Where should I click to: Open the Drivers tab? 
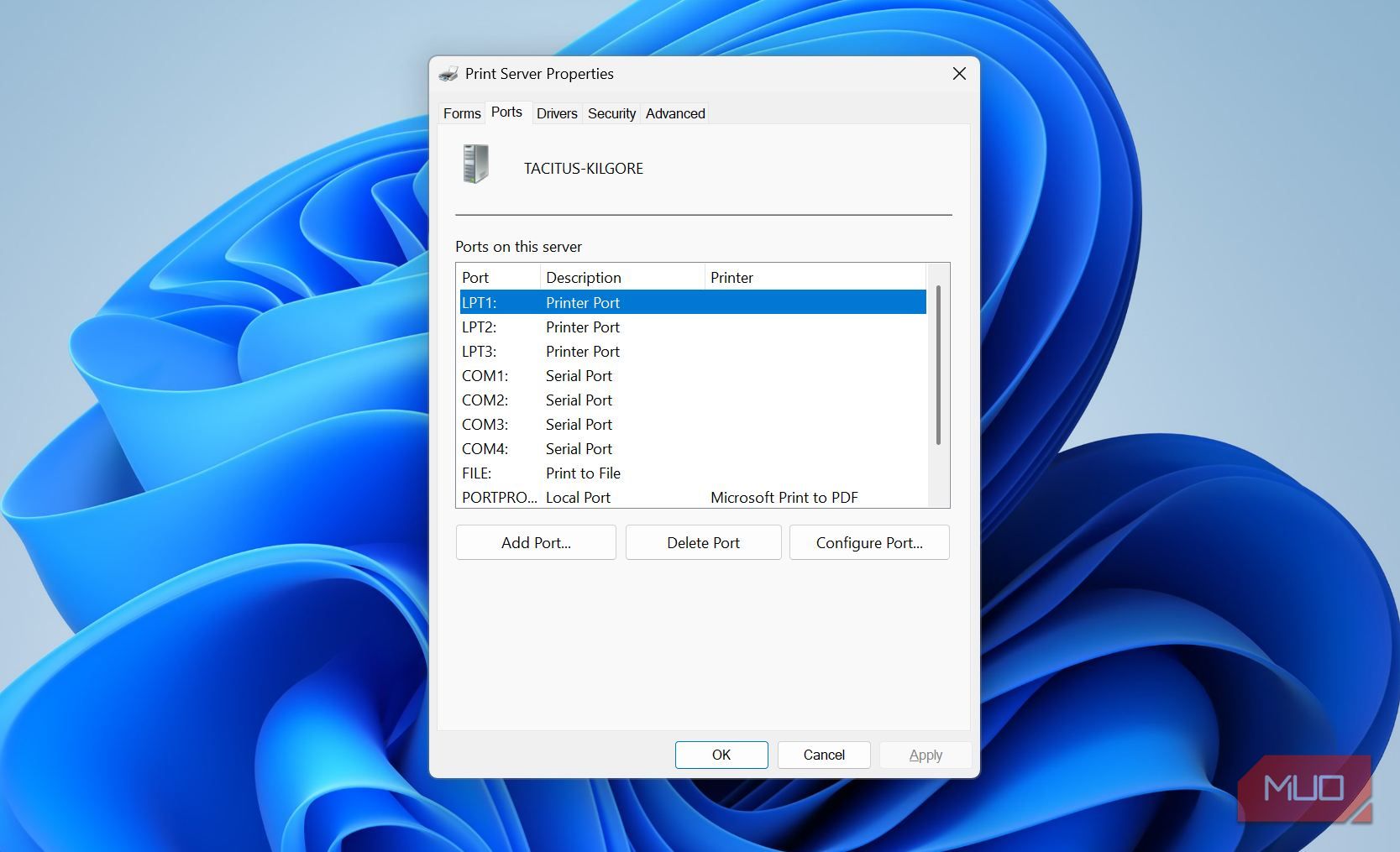(x=557, y=113)
